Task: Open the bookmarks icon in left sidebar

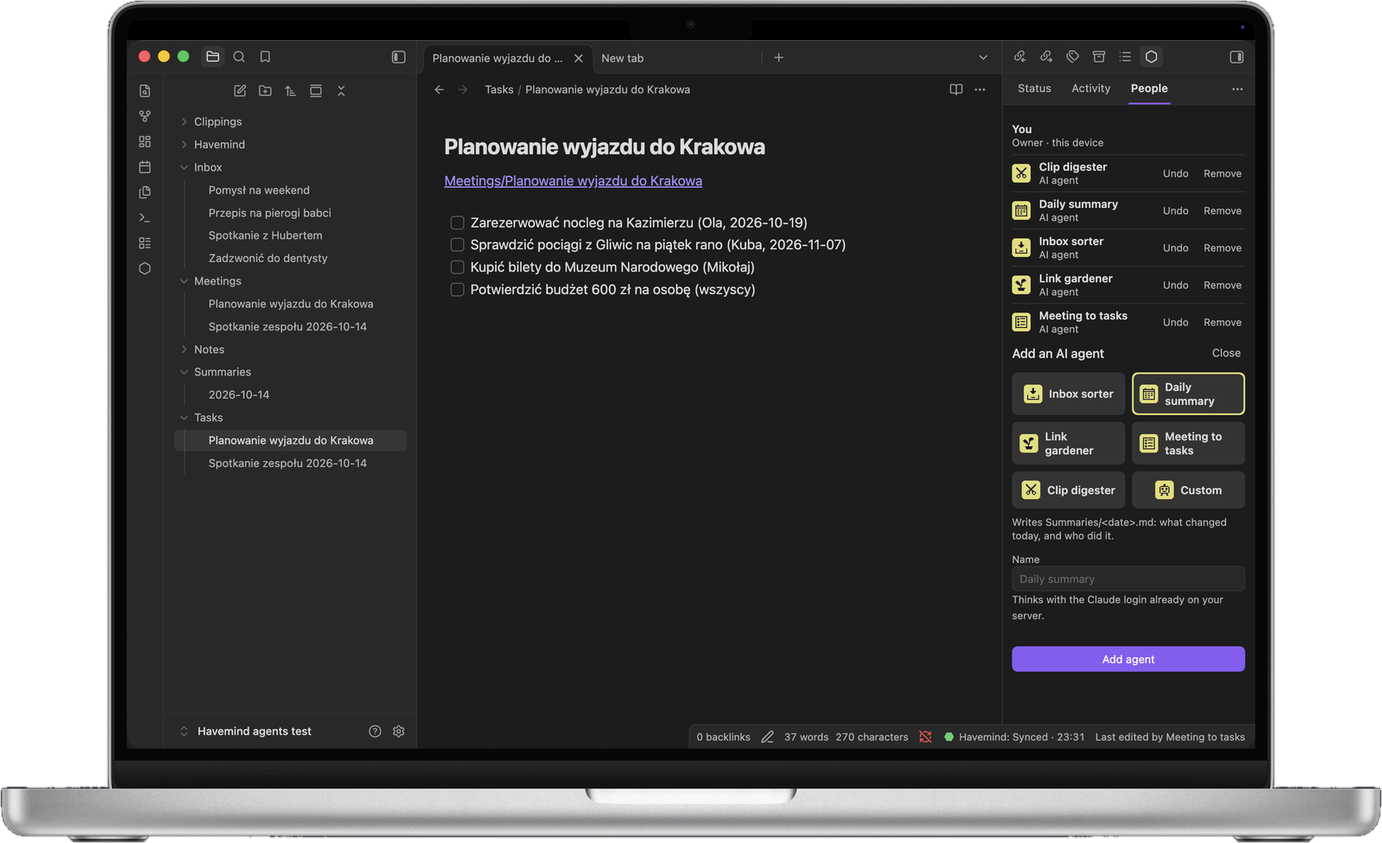Action: (x=265, y=57)
